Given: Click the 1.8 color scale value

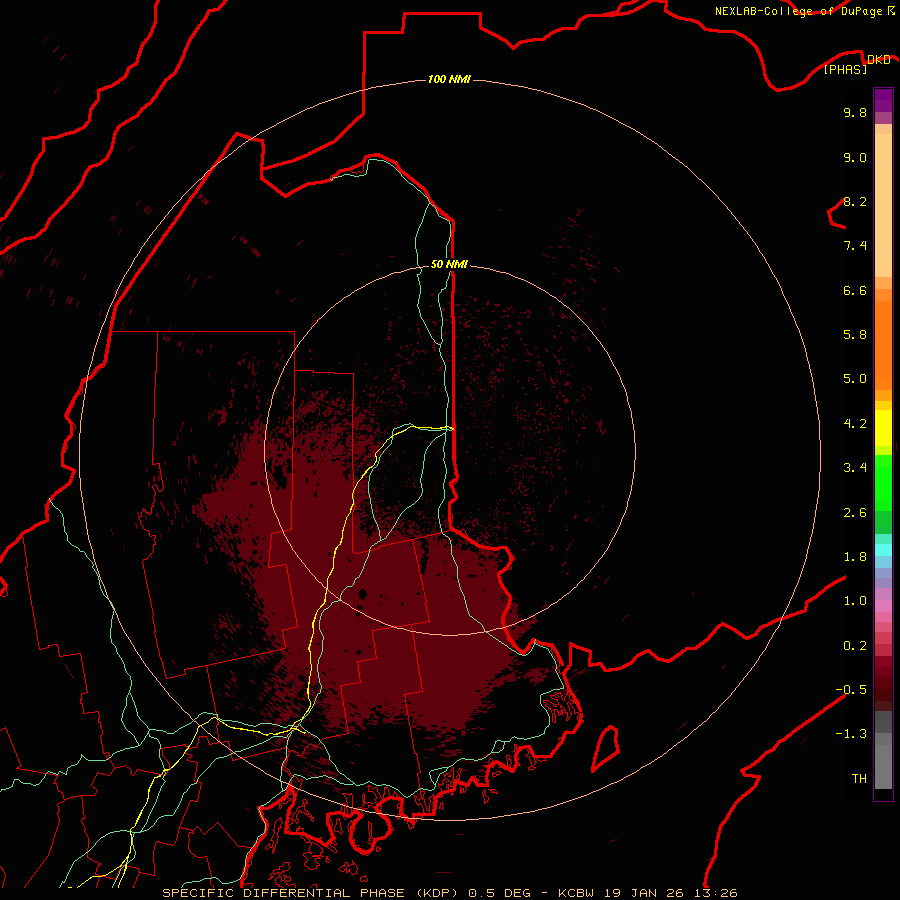Looking at the screenshot, I should point(855,557).
